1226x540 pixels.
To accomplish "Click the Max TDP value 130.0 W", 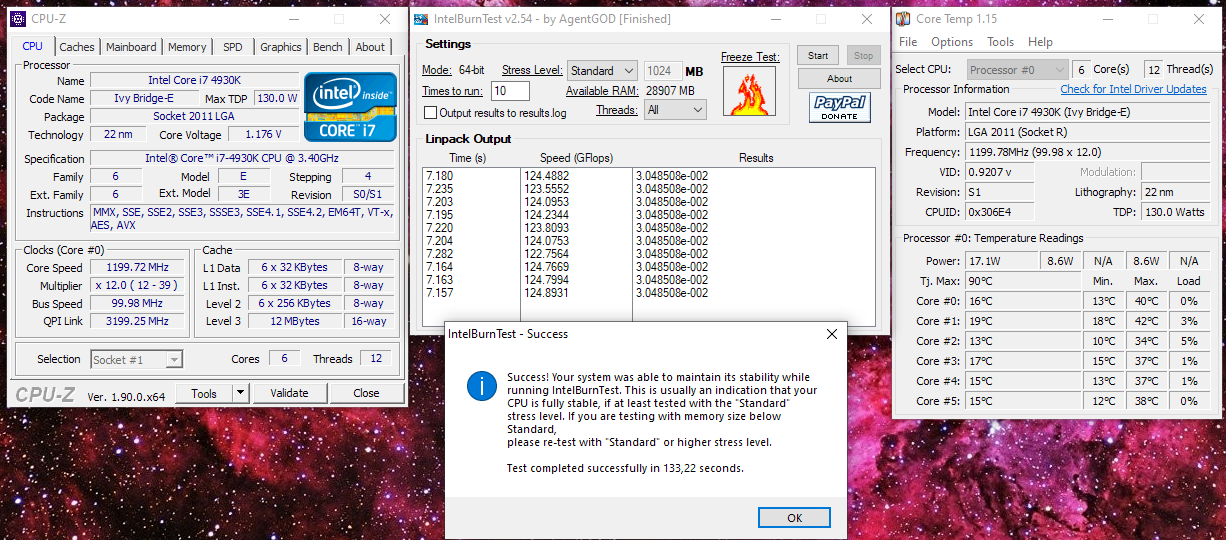I will (277, 98).
